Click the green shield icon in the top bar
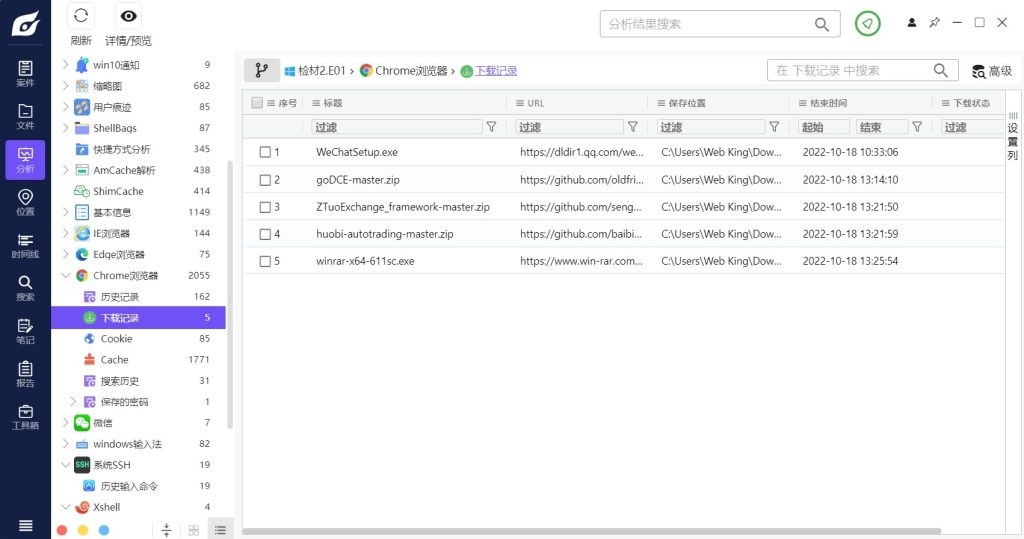 (x=868, y=23)
